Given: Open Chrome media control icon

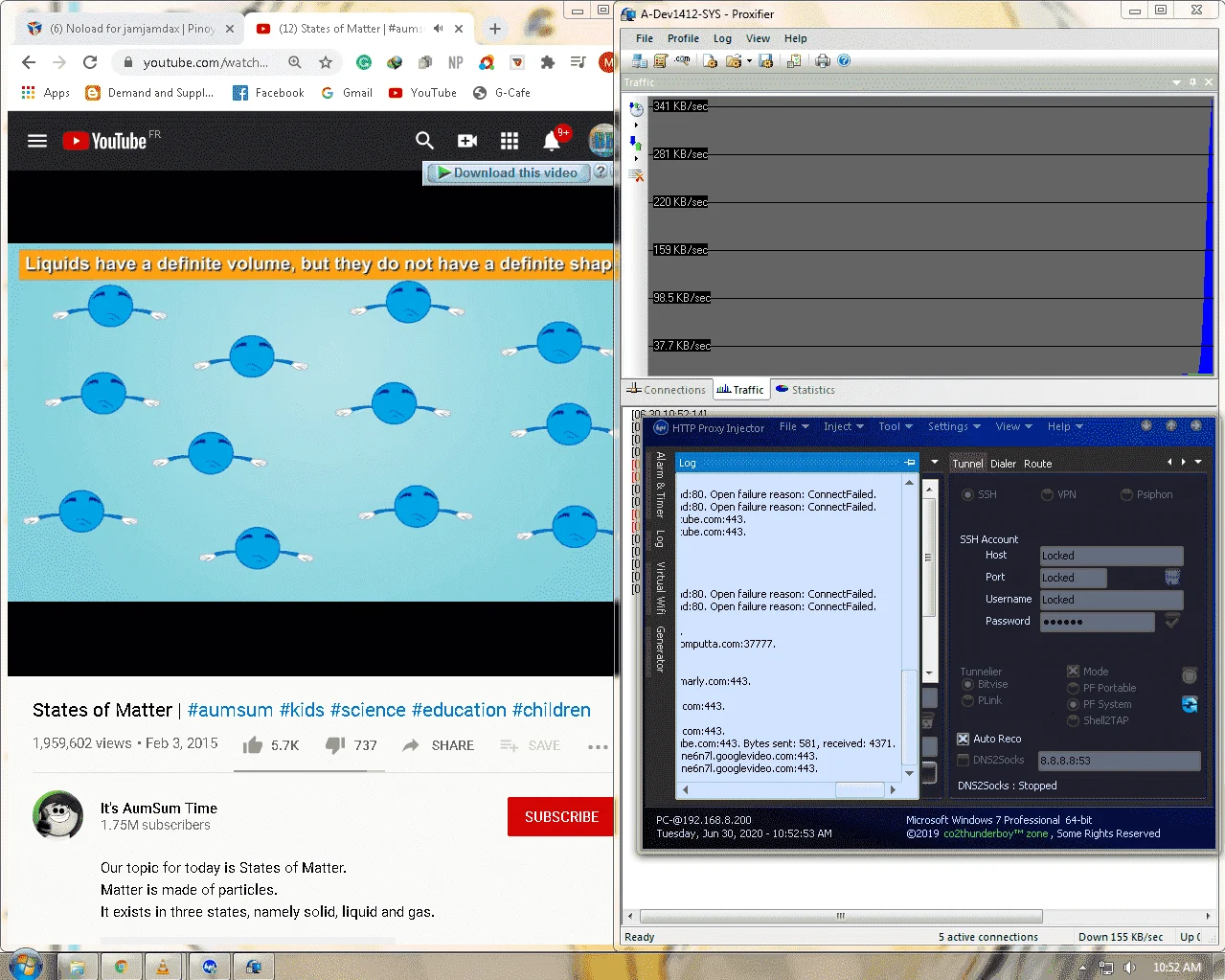Looking at the screenshot, I should (x=578, y=62).
